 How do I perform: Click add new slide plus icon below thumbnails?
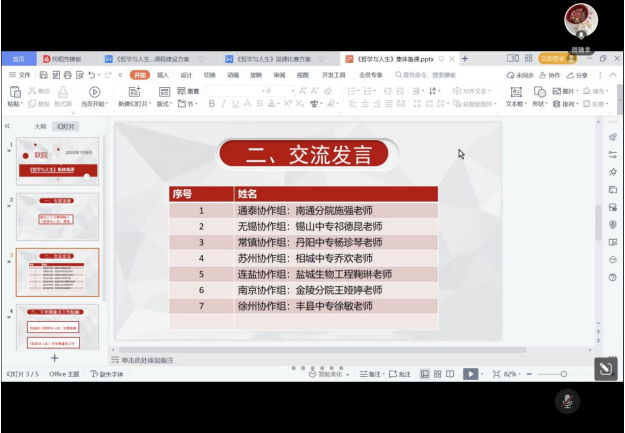[x=54, y=357]
